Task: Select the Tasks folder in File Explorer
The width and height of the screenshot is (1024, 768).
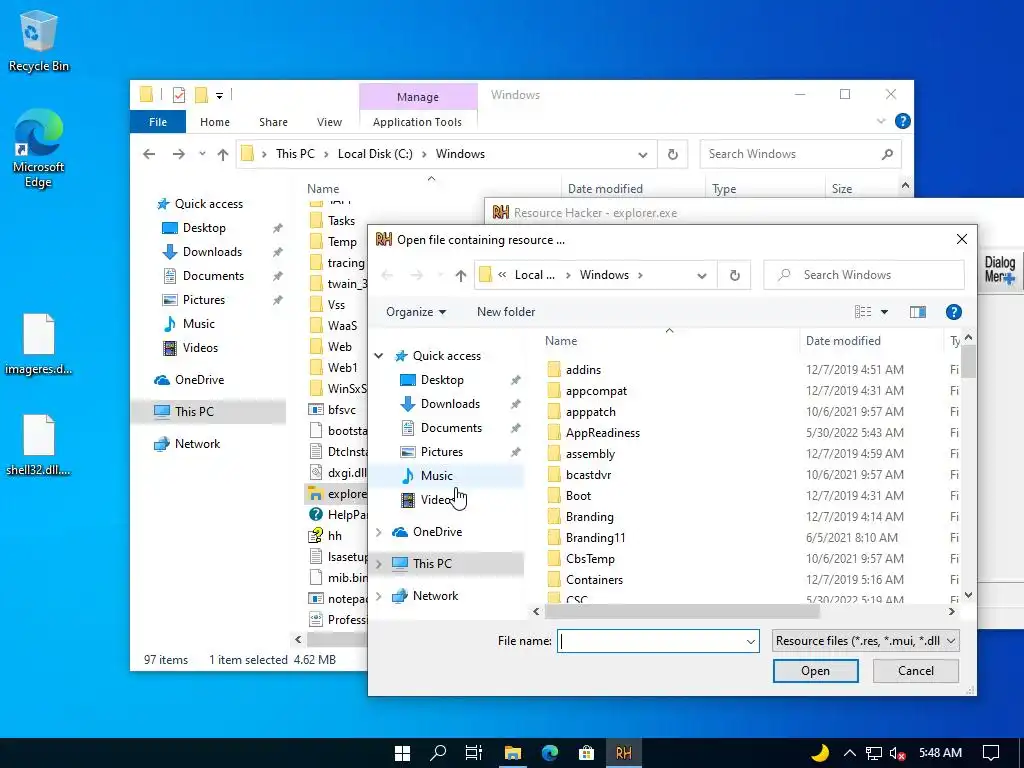Action: pos(341,221)
